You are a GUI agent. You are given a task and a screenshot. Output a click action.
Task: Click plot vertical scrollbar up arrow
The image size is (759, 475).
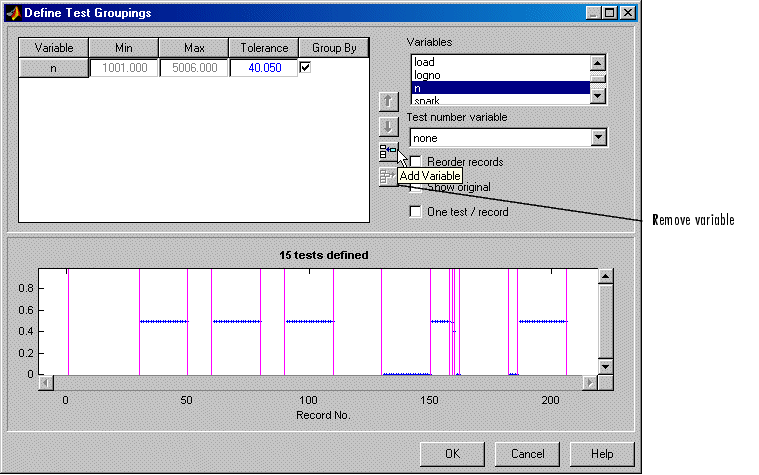pyautogui.click(x=606, y=276)
